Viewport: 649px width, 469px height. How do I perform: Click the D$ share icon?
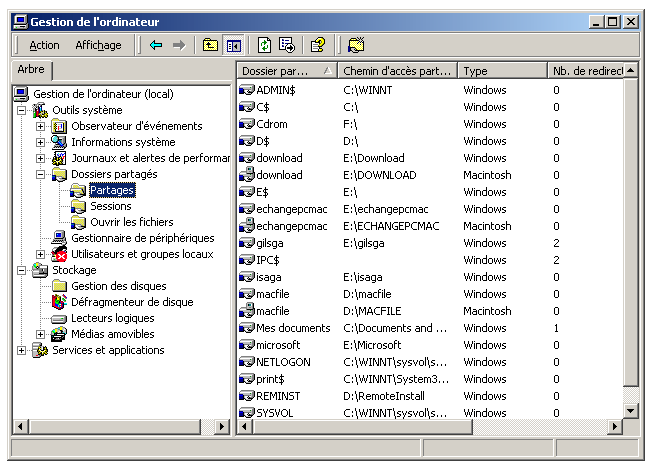click(x=247, y=141)
